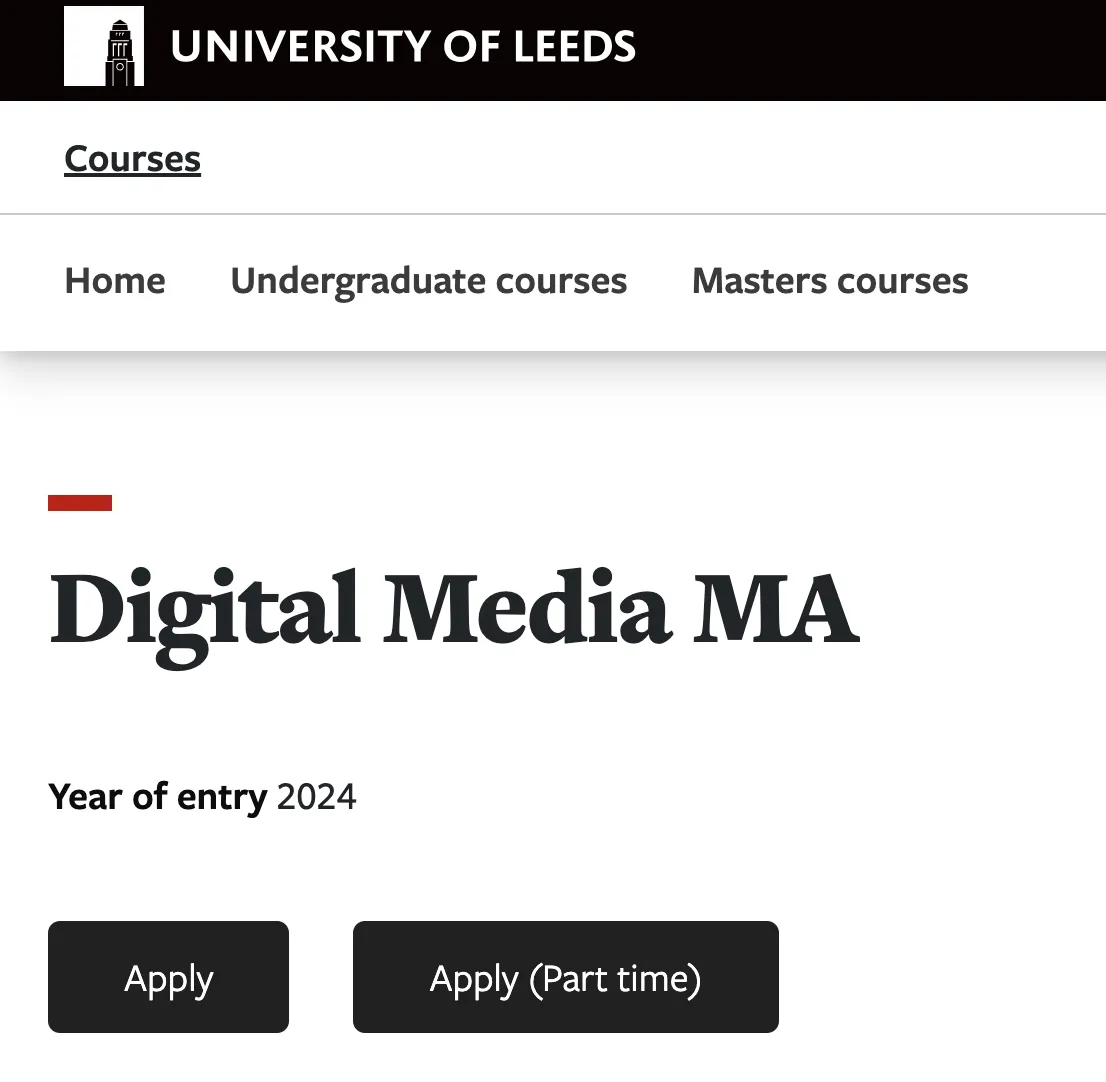1106x1082 pixels.
Task: Click blank space right of Masters courses
Action: click(x=1040, y=281)
